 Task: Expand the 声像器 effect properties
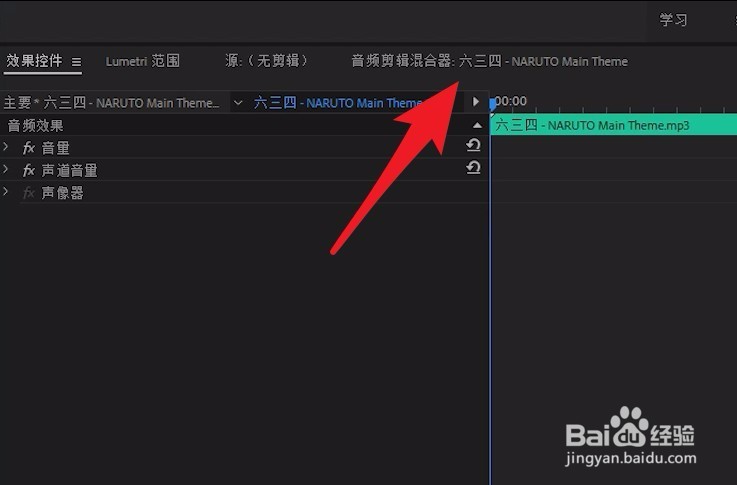pyautogui.click(x=6, y=191)
